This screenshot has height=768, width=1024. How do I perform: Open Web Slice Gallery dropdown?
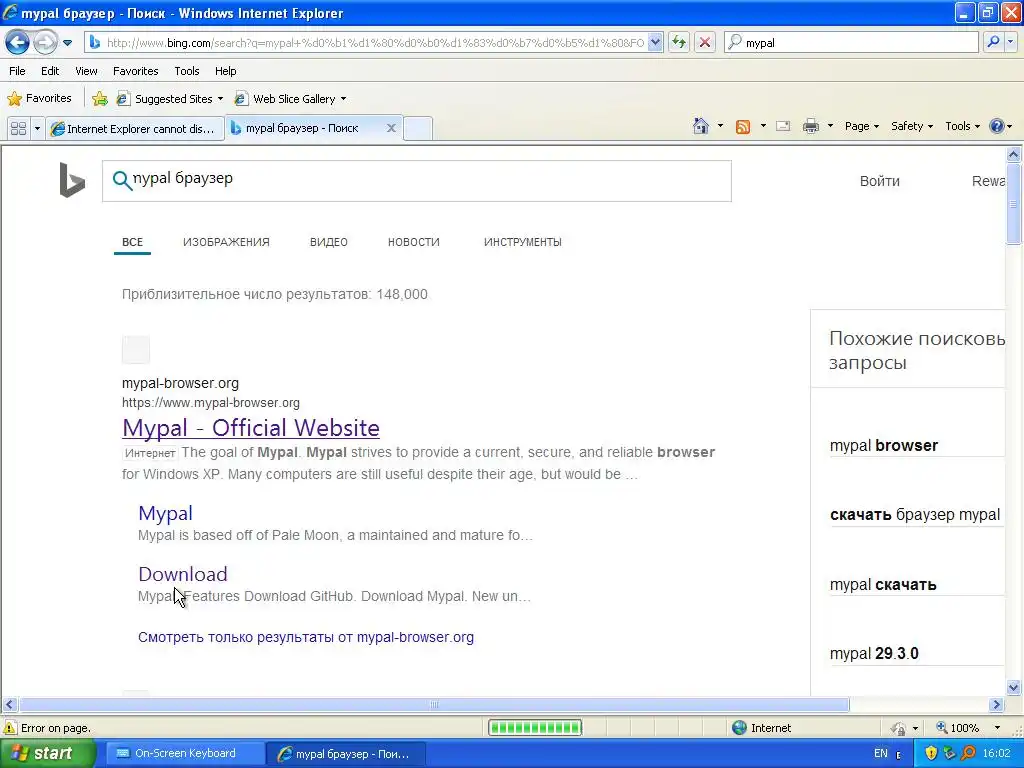290,99
